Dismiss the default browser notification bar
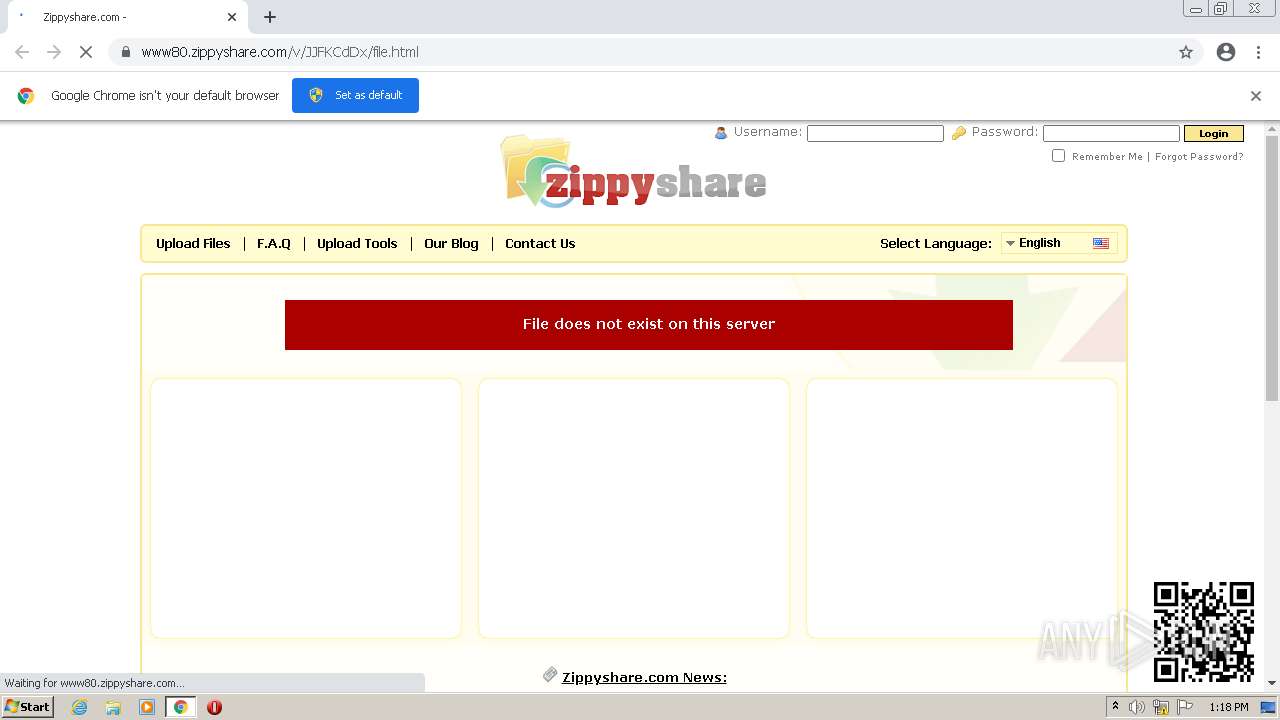The height and width of the screenshot is (720, 1280). pos(1256,96)
